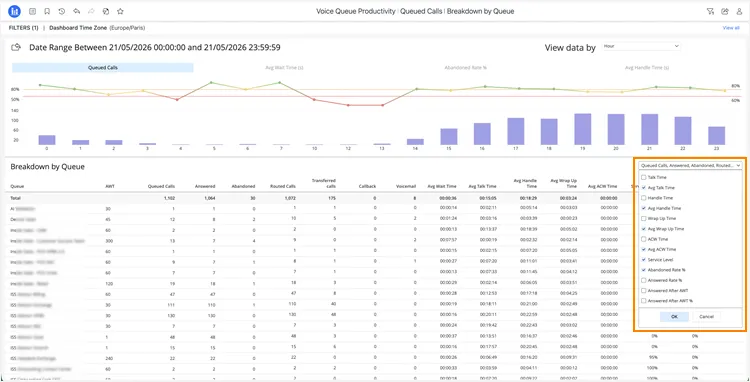The width and height of the screenshot is (750, 382).
Task: Switch to the Abandoned Rate % tab
Action: [x=465, y=68]
